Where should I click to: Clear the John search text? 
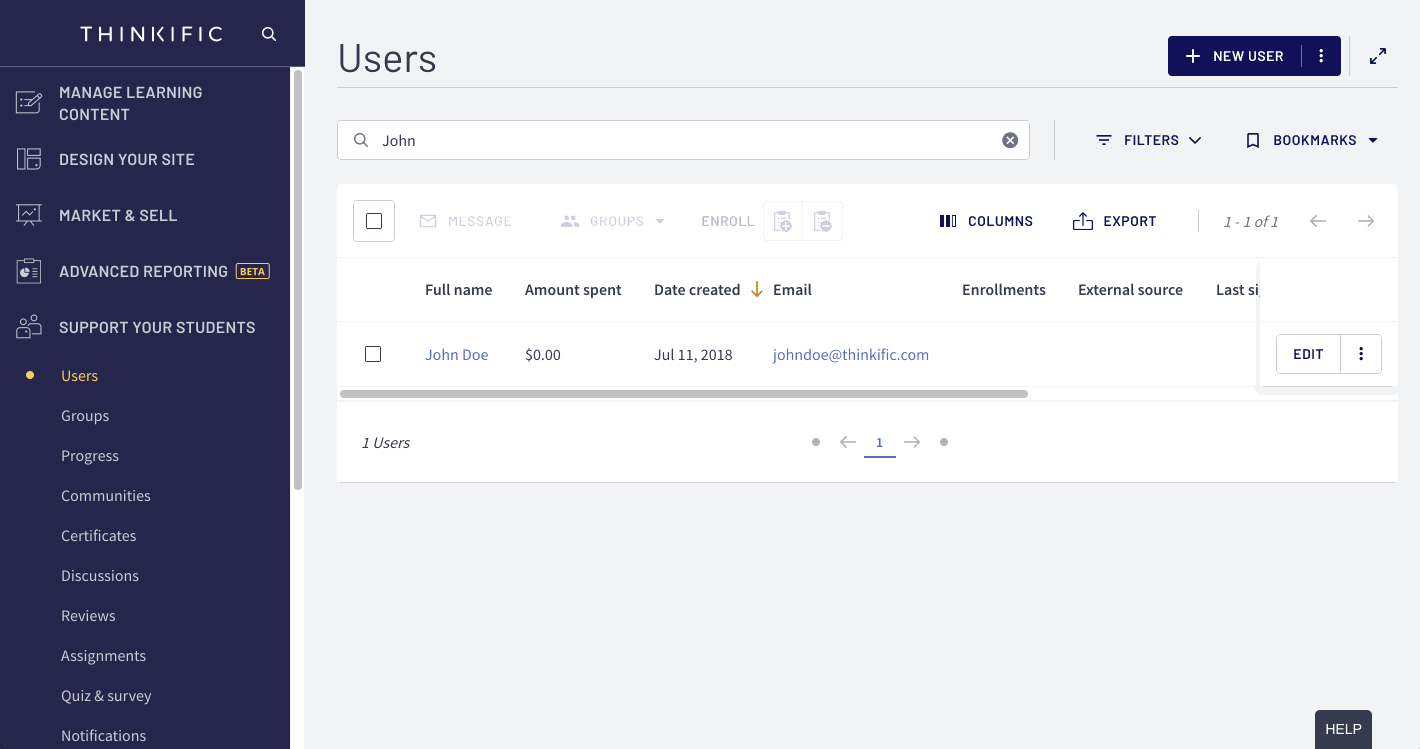tap(1010, 140)
